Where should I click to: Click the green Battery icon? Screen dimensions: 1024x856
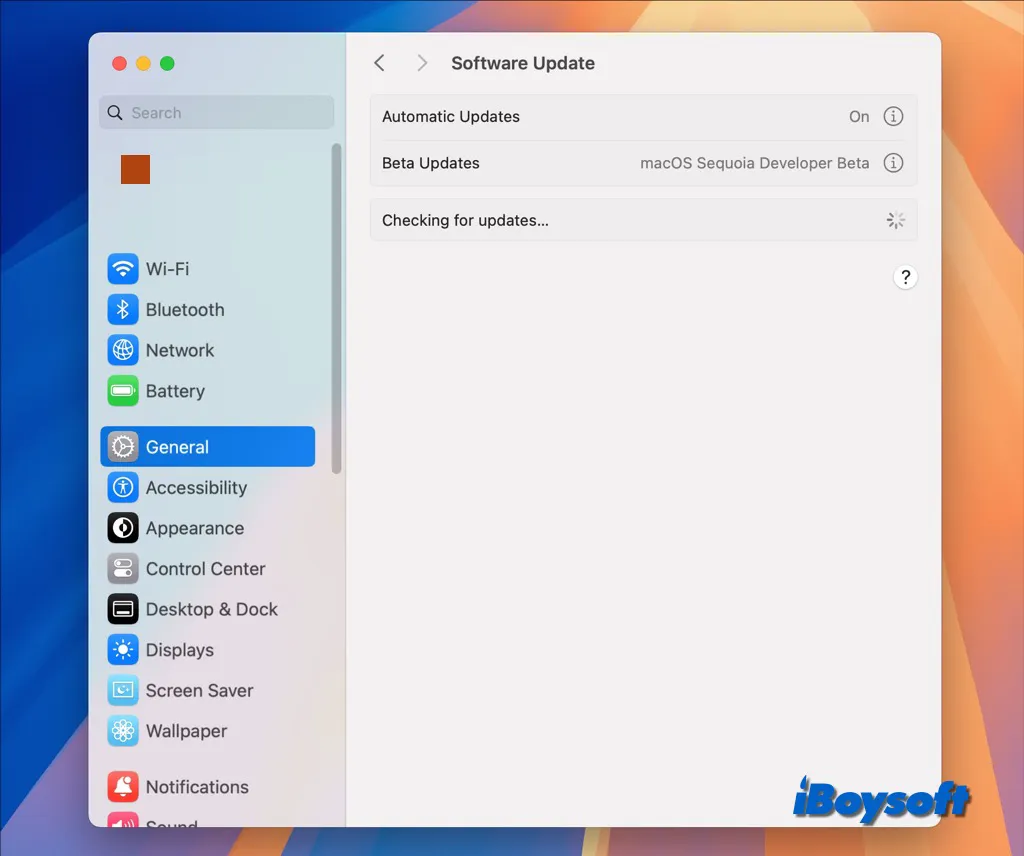123,390
